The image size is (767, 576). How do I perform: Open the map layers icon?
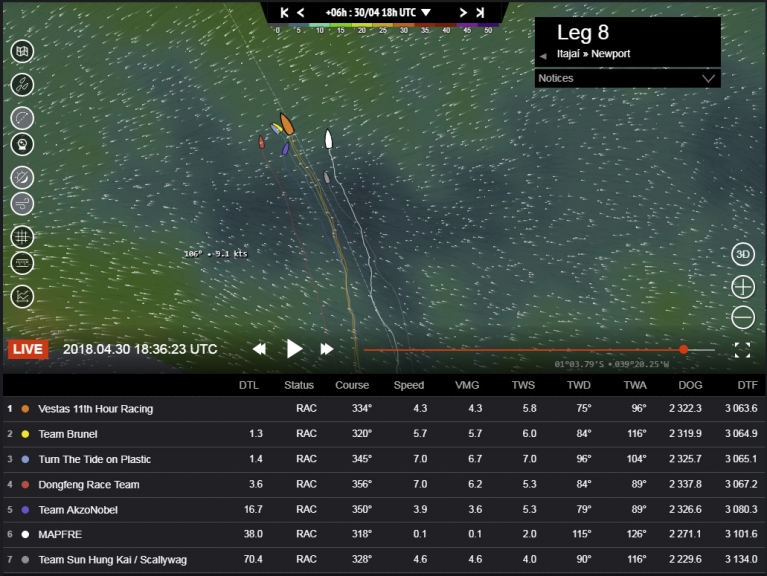[x=23, y=51]
